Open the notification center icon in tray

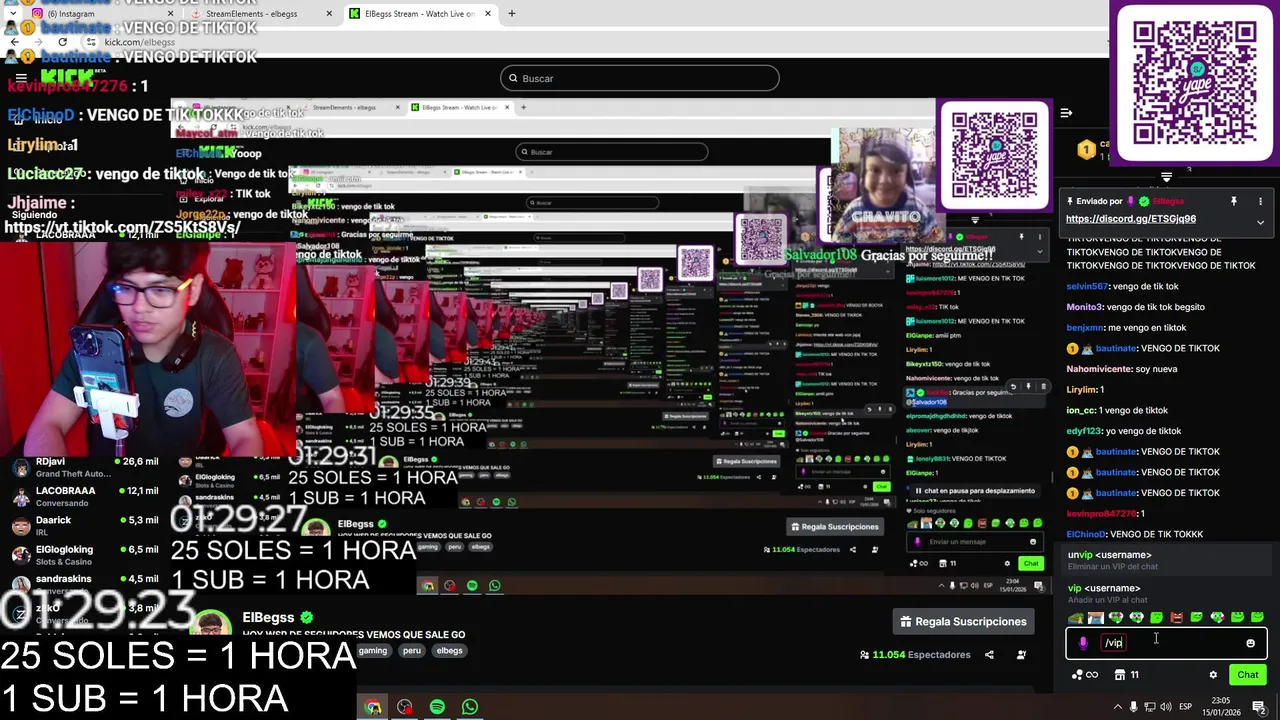pos(1258,707)
